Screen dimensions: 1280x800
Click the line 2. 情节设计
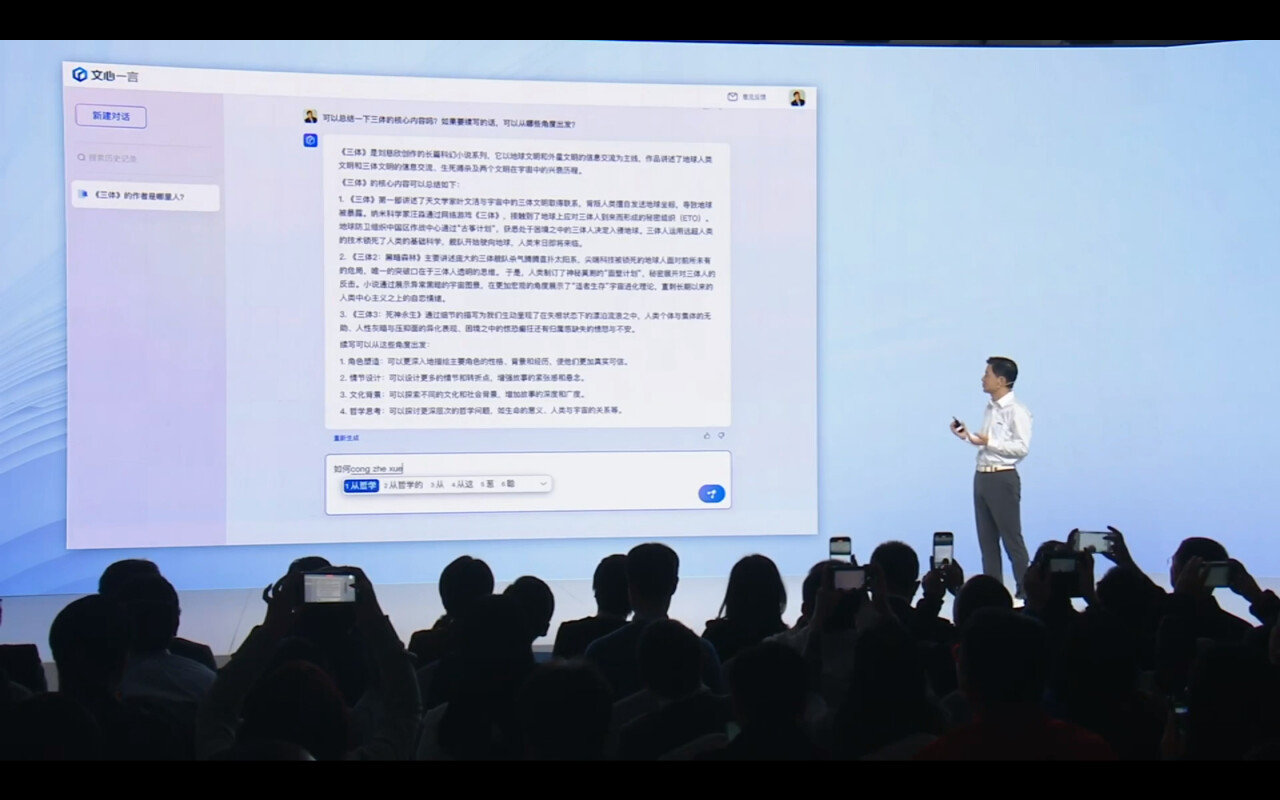pos(461,378)
